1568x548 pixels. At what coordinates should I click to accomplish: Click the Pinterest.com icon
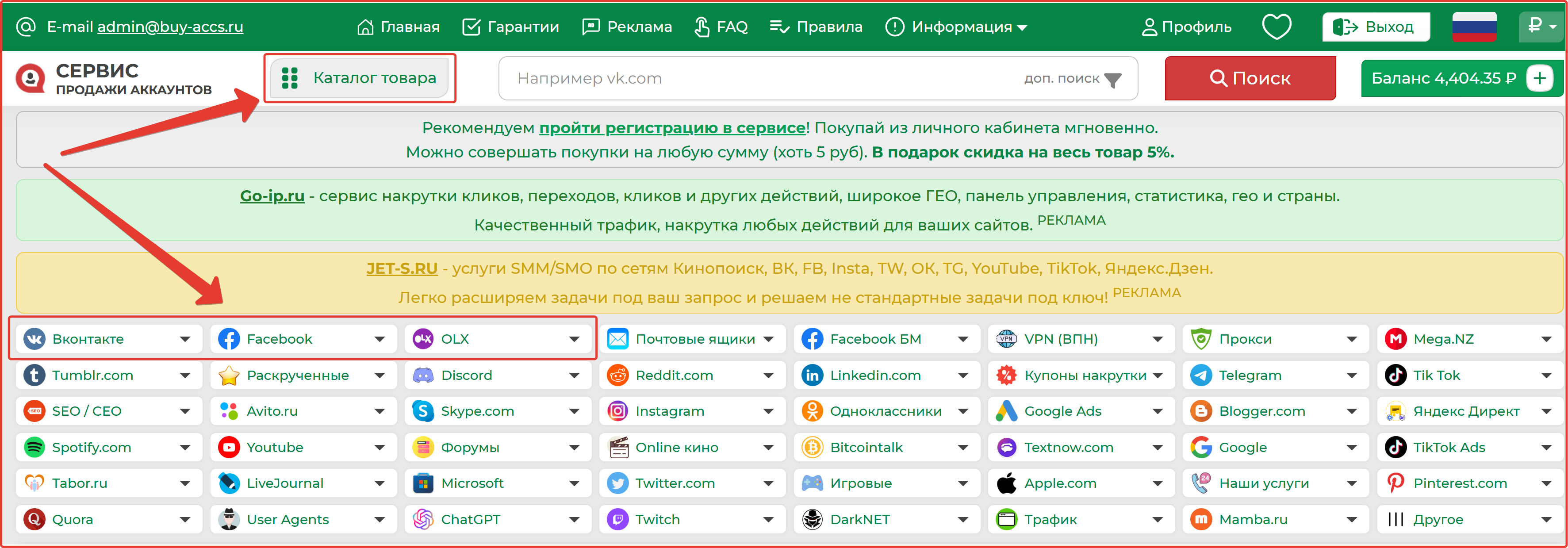click(x=1395, y=483)
